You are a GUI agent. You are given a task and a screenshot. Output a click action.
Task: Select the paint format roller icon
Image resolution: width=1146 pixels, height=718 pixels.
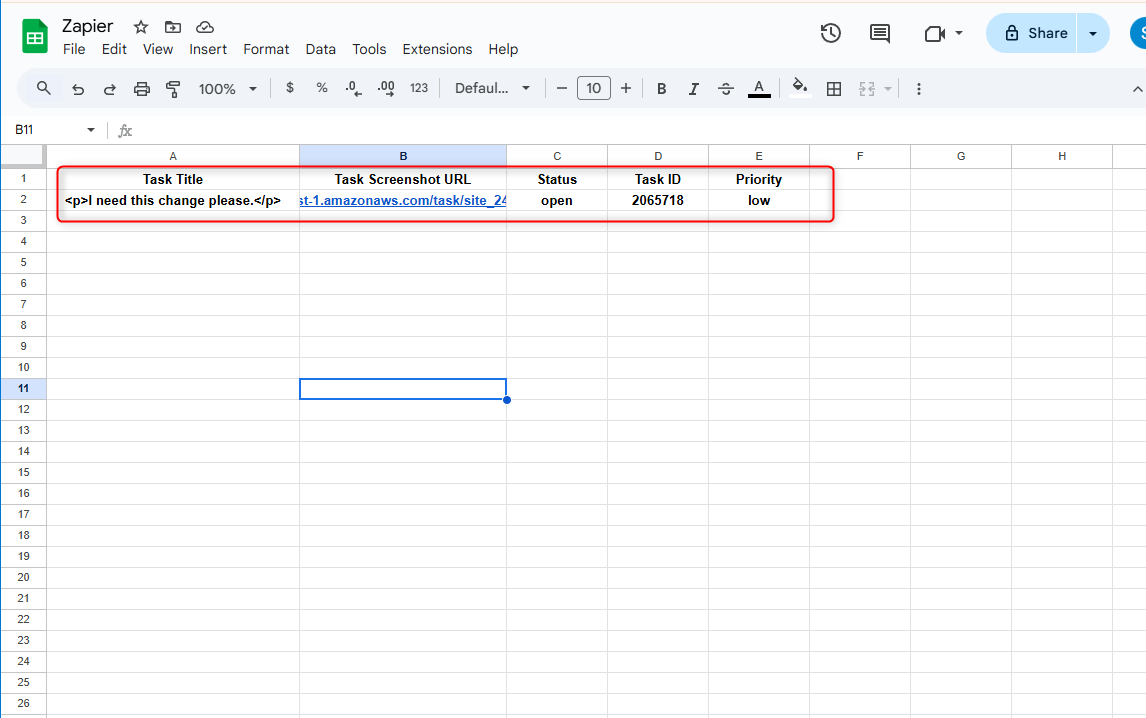pyautogui.click(x=173, y=89)
